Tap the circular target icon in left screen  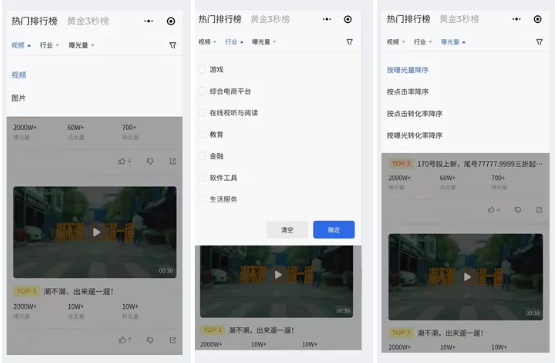point(171,21)
